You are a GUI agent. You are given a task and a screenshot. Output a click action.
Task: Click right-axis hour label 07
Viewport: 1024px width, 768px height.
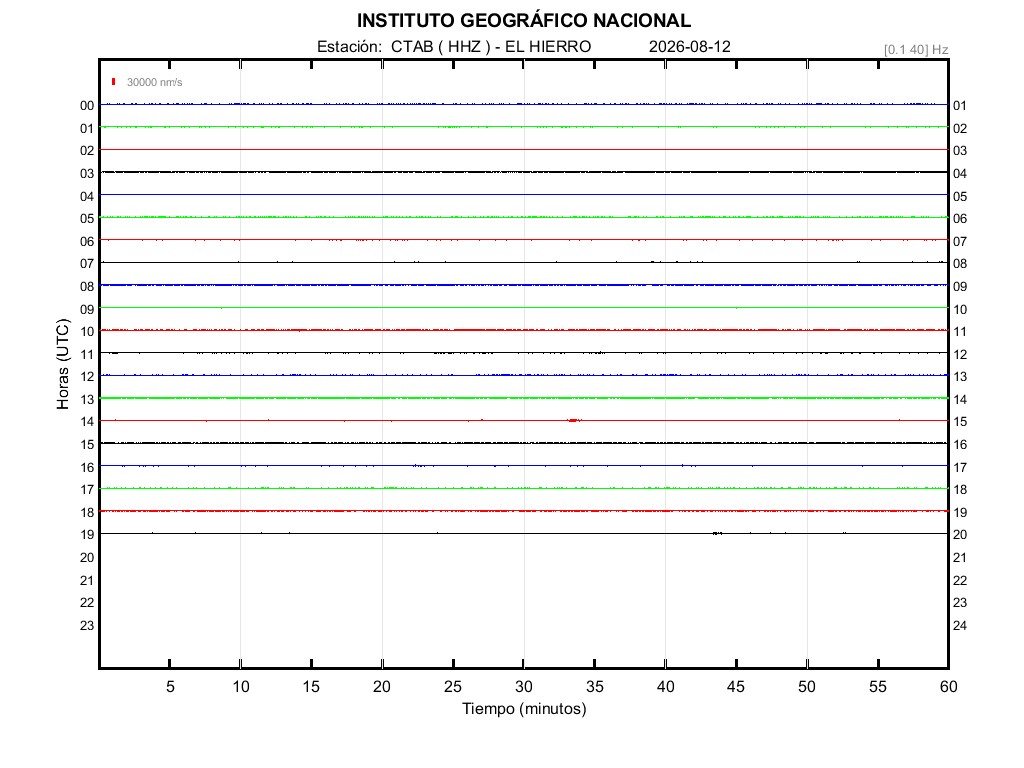pos(959,242)
